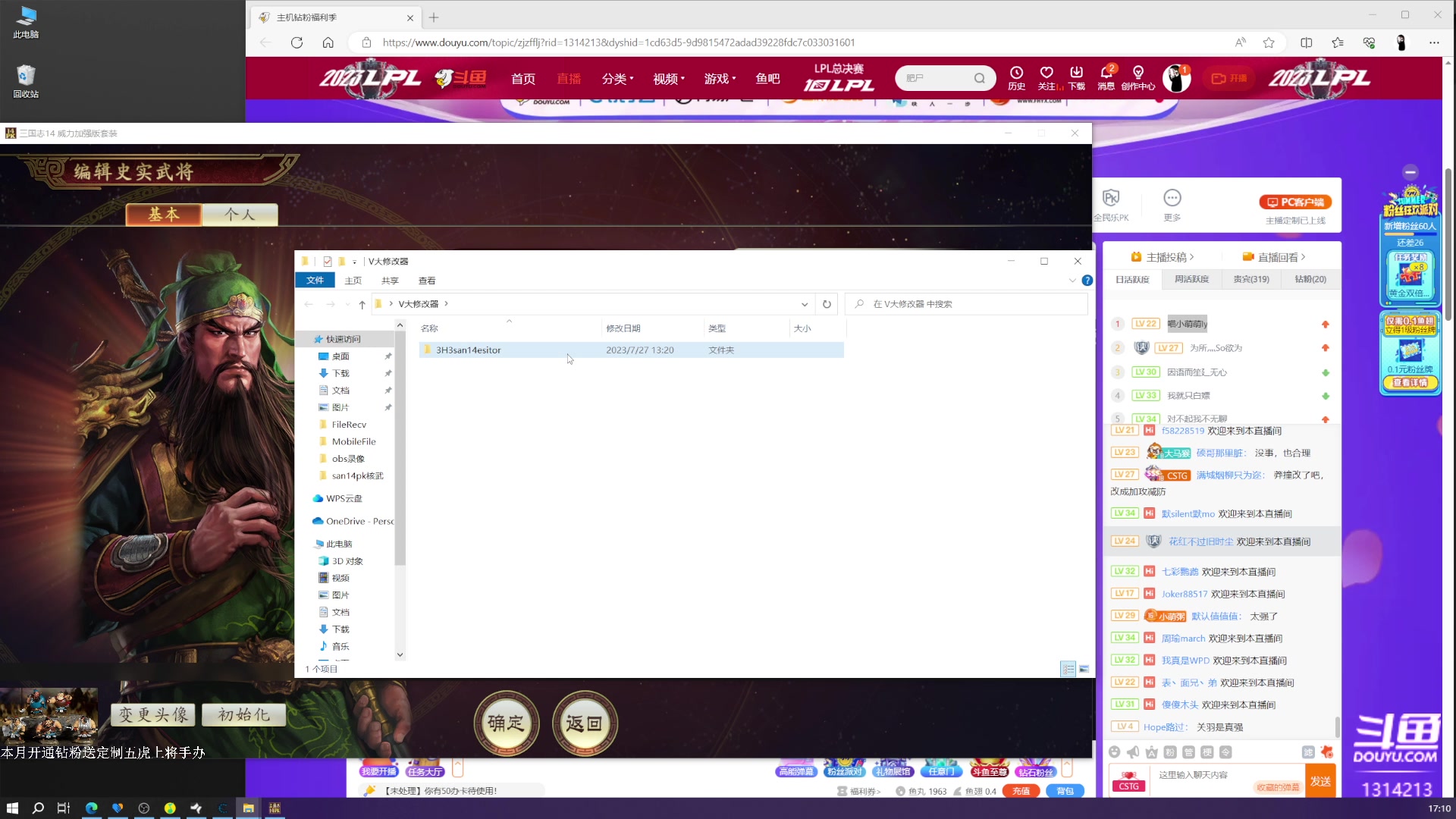Screen dimensions: 1456x819
Task: Open Douyu creator center icon
Action: point(1137,77)
